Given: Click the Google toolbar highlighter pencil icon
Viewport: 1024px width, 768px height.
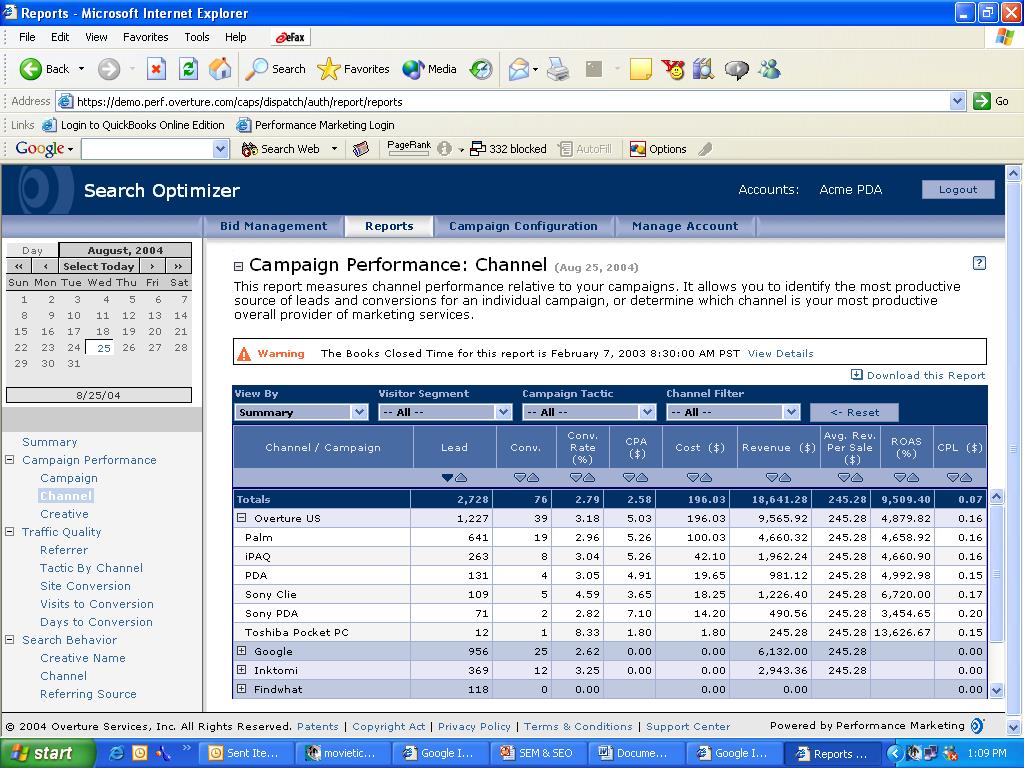Looking at the screenshot, I should [x=705, y=149].
